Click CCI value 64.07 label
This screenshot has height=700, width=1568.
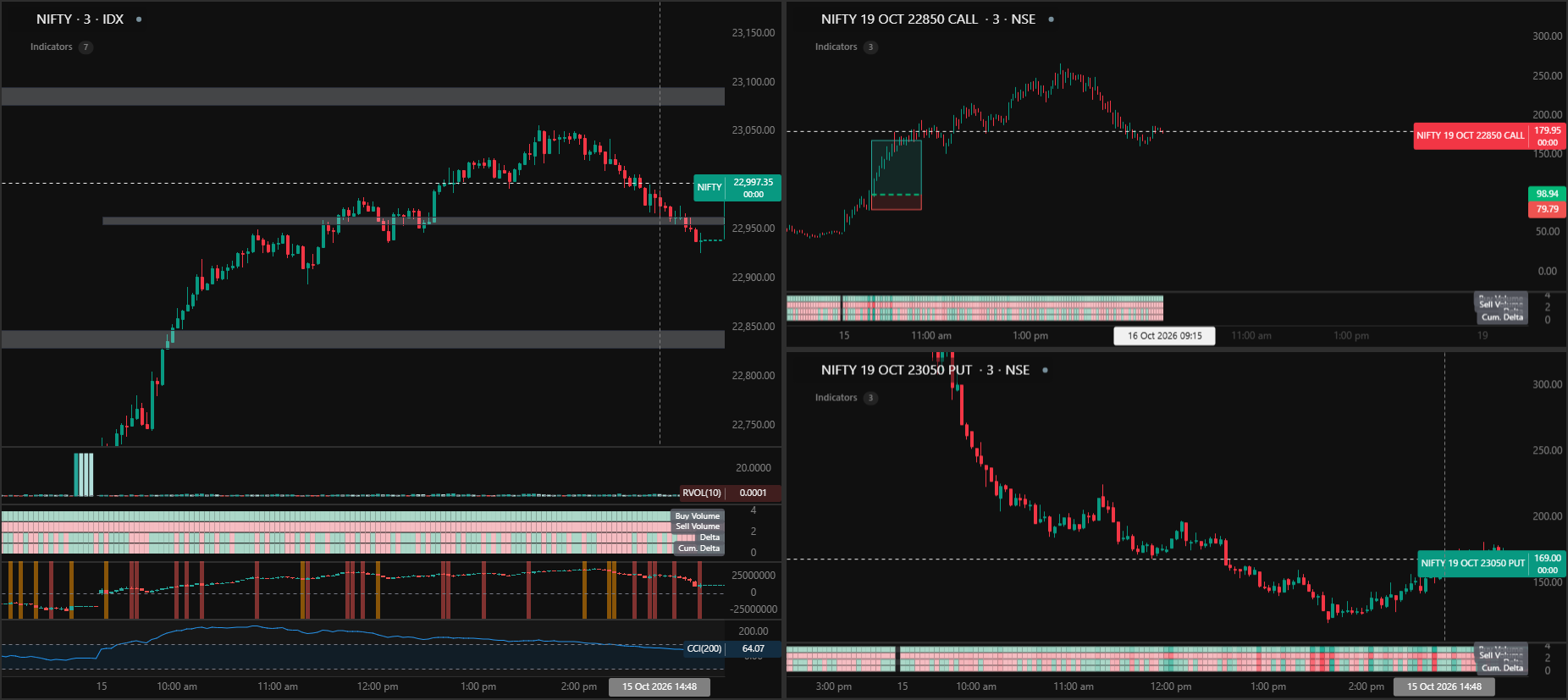(754, 649)
